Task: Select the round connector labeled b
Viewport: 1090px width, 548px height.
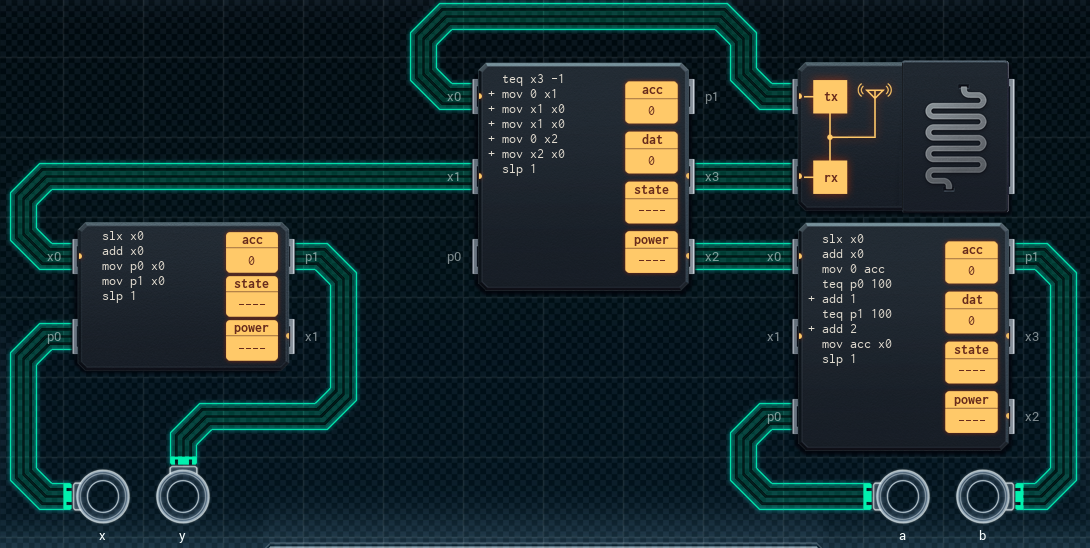Action: (983, 496)
